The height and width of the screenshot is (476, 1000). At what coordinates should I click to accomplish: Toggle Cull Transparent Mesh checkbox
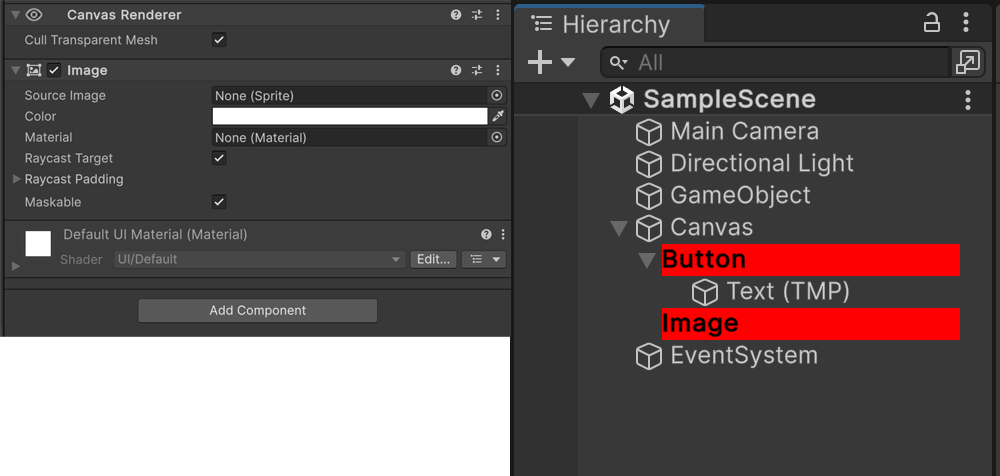[x=219, y=40]
